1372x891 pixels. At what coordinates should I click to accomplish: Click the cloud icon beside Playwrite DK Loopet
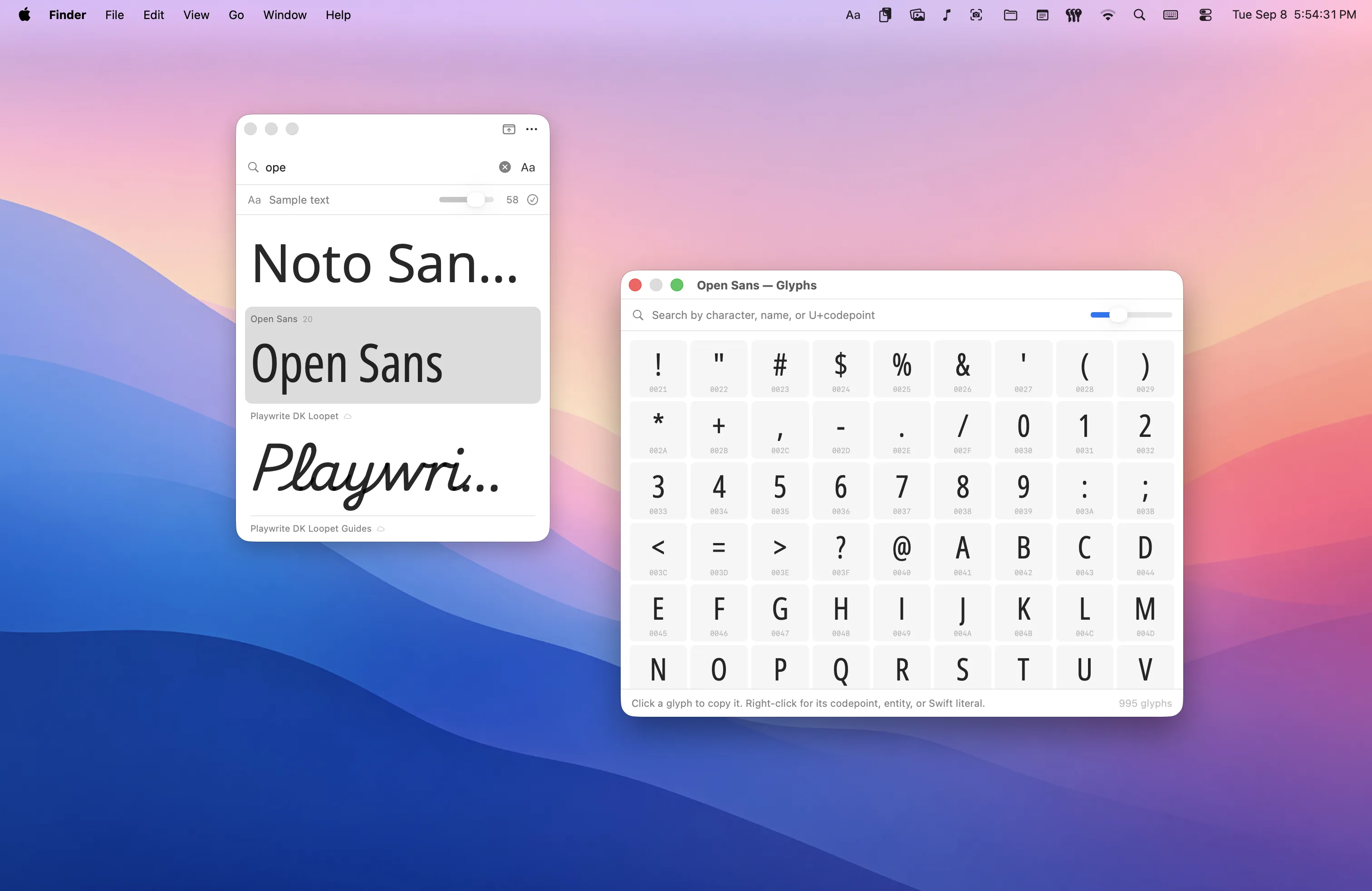[348, 416]
